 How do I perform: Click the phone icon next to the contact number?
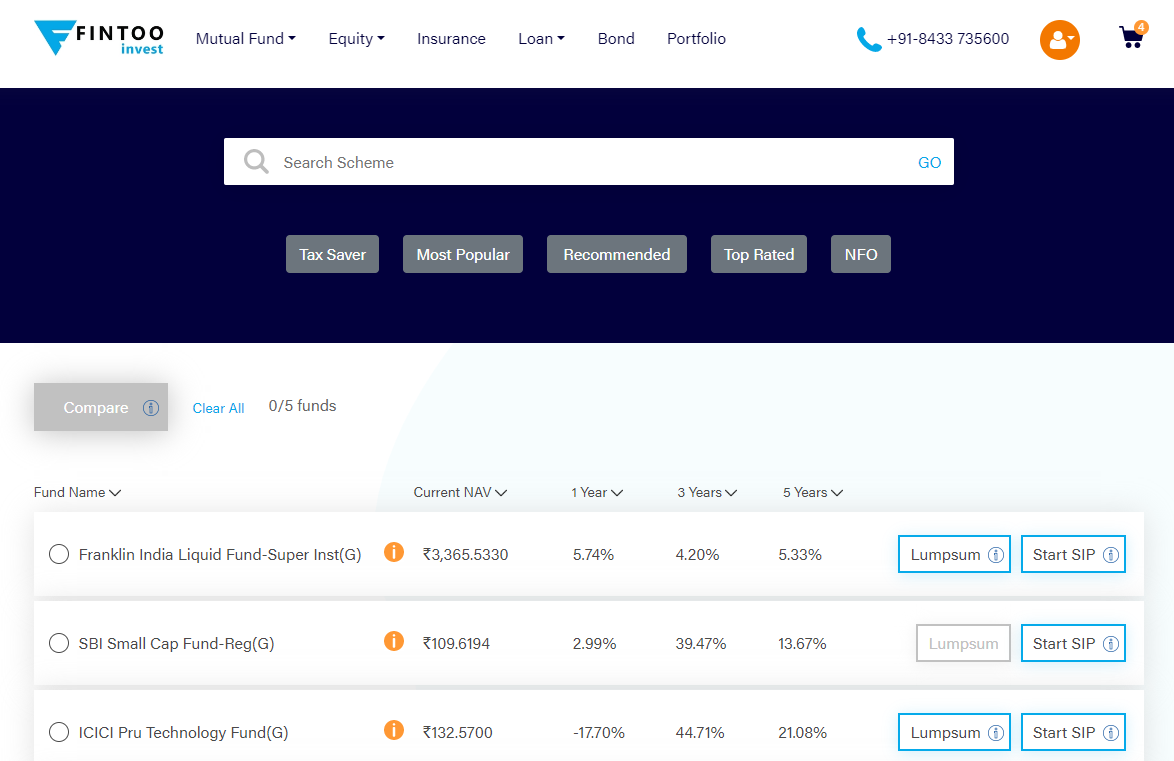(x=869, y=39)
